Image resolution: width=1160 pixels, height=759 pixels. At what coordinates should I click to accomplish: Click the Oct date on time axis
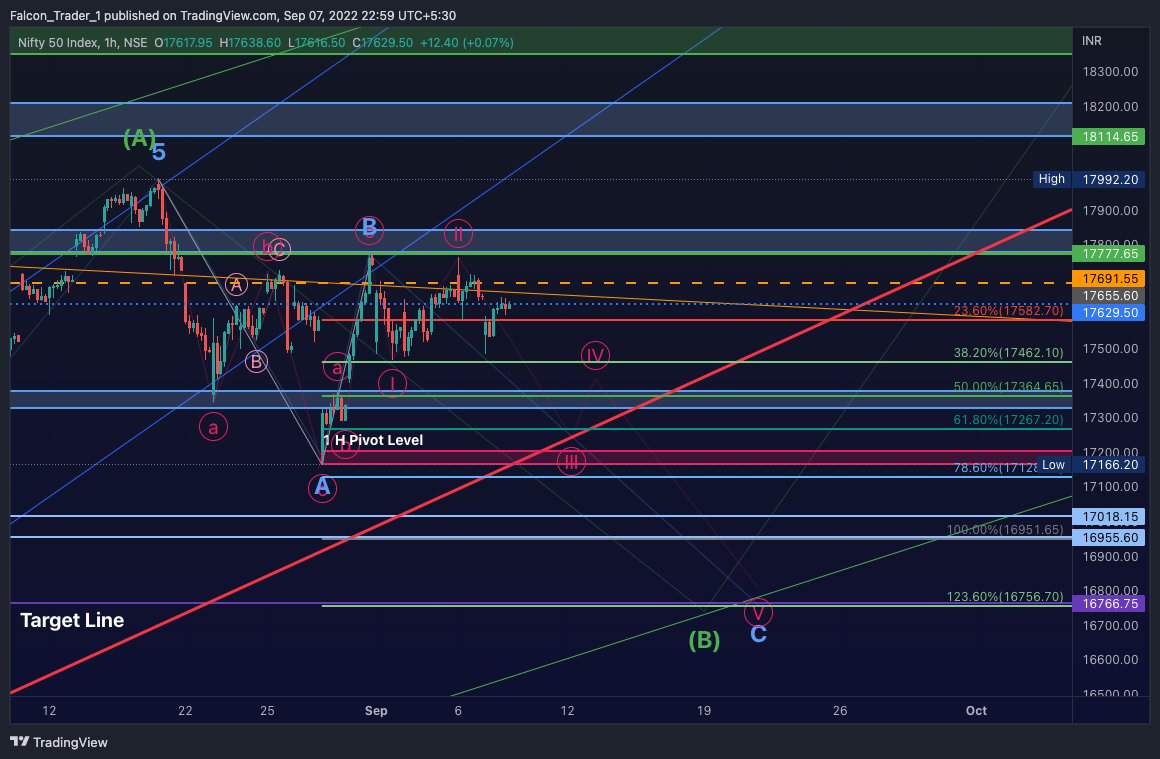pos(977,711)
